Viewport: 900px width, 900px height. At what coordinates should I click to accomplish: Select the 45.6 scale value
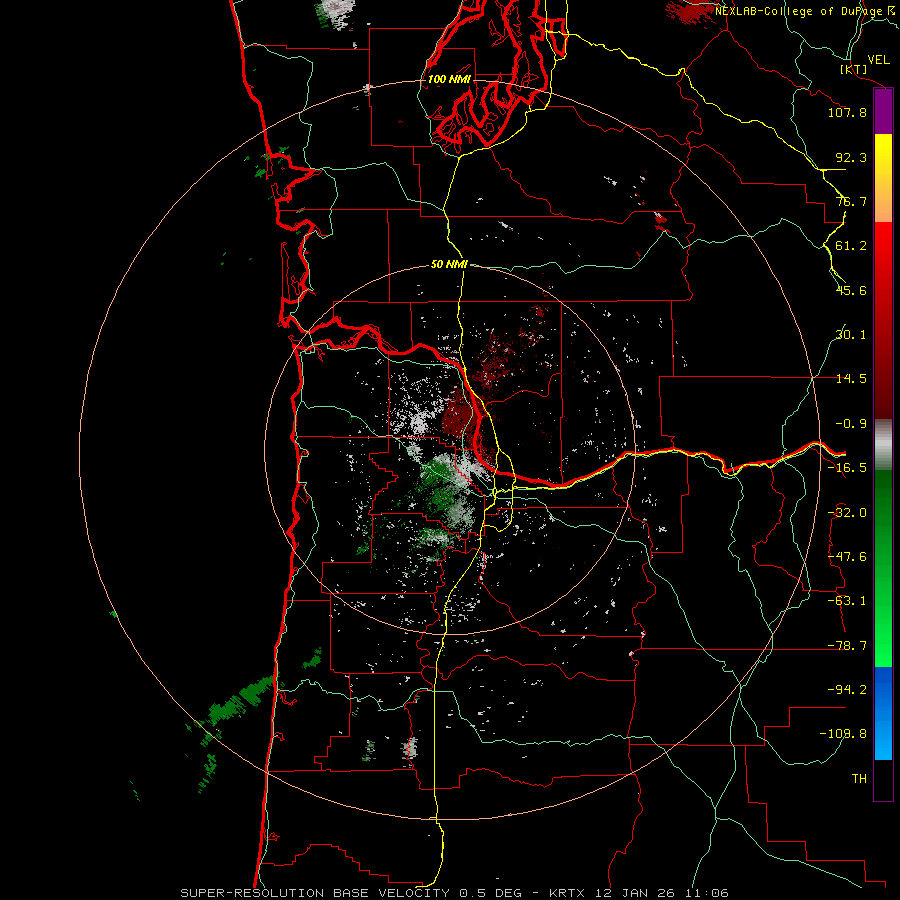click(851, 290)
